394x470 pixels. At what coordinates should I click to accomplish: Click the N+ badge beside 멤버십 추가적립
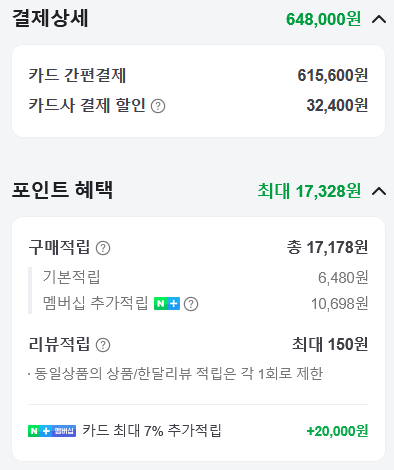(x=167, y=303)
